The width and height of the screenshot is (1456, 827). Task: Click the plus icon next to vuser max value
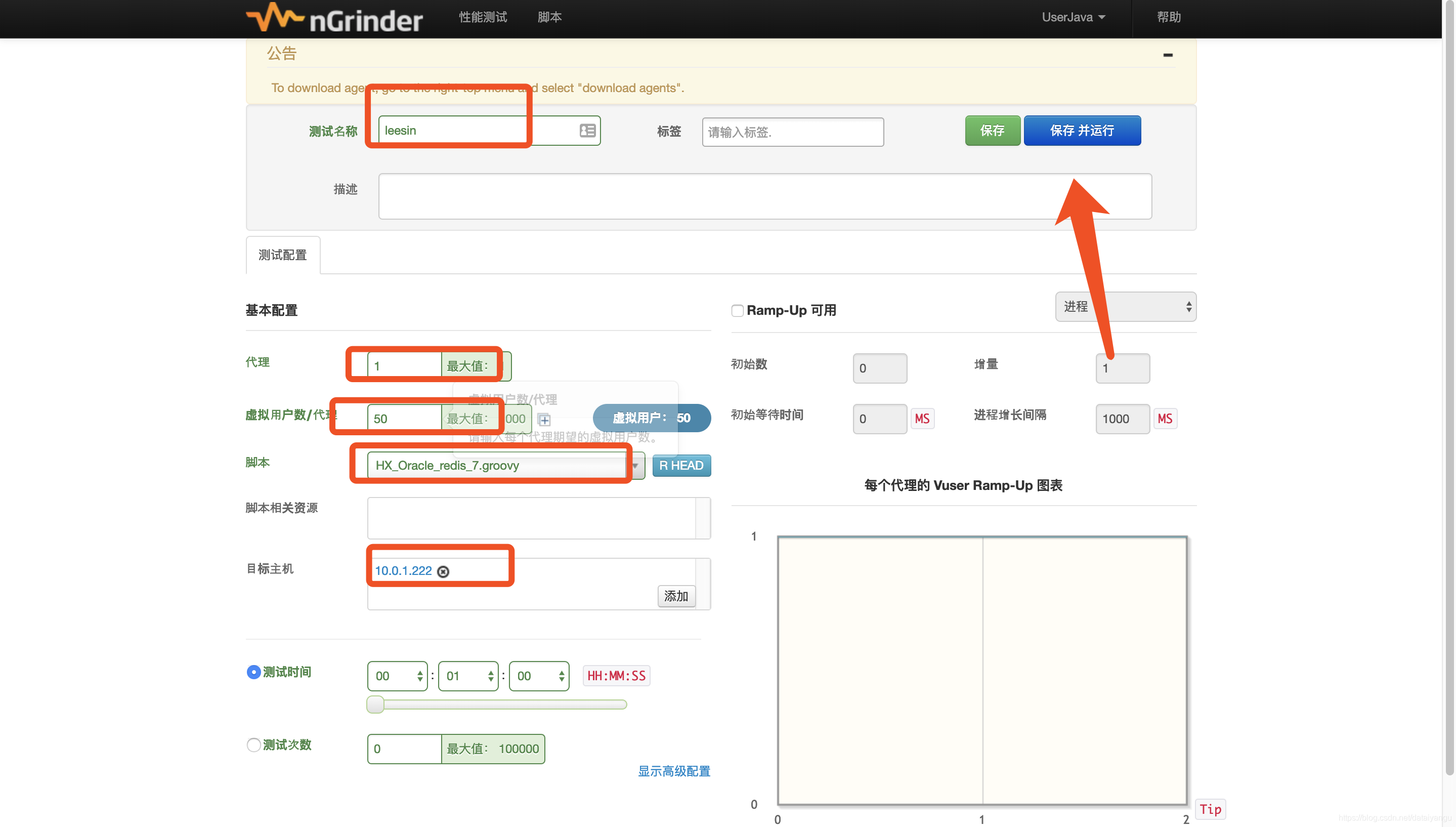[544, 420]
